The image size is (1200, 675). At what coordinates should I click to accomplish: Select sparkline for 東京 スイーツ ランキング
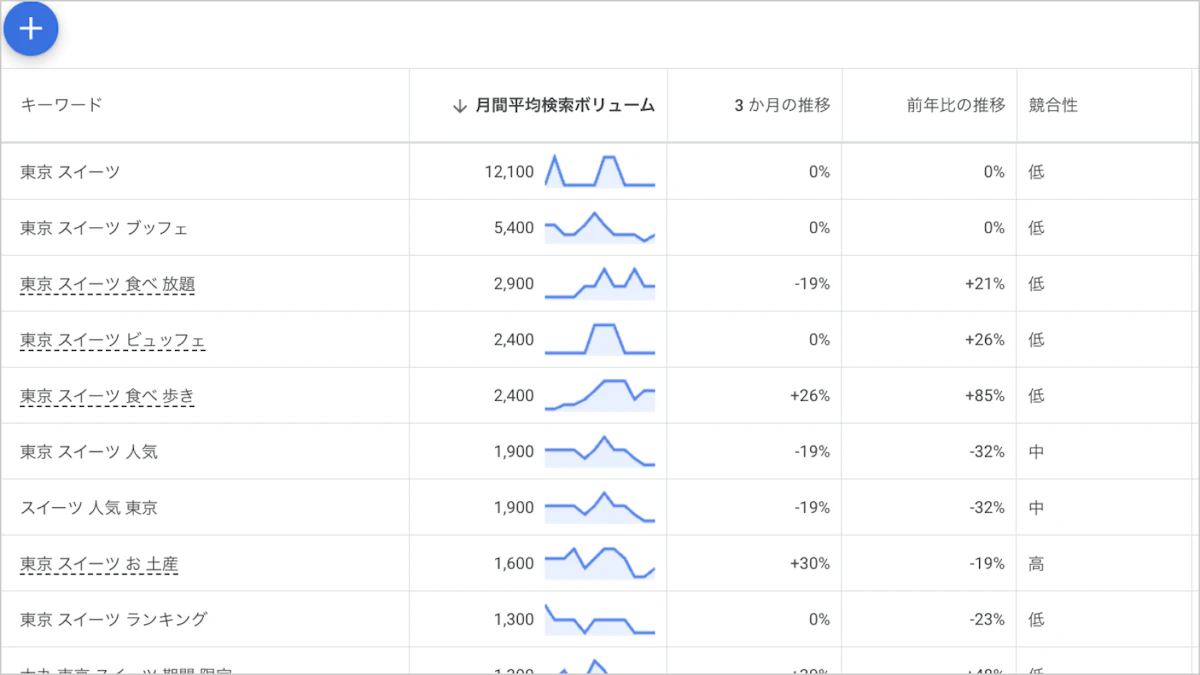(600, 619)
